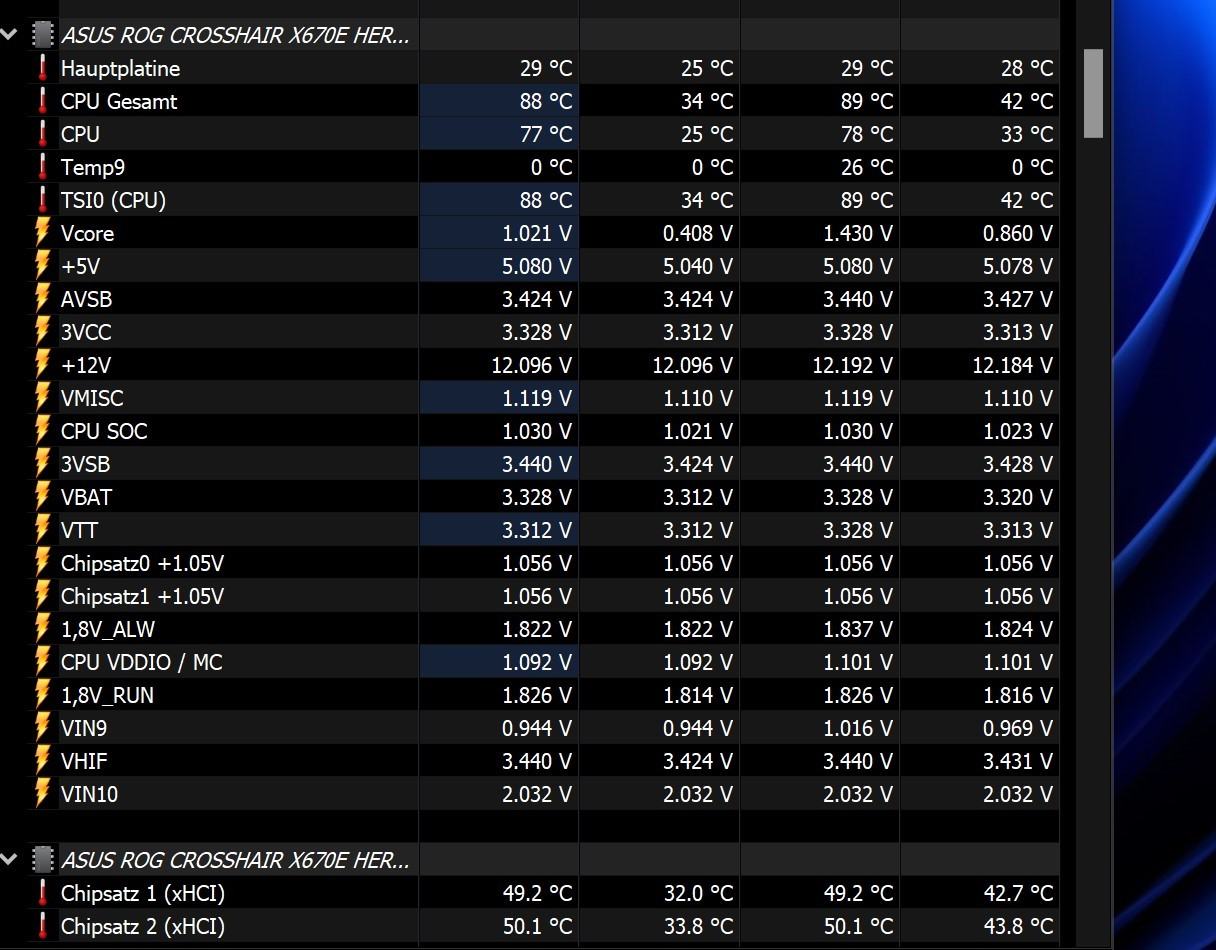Screen dimensions: 1216x950
Task: Select the 1,8V_RUN row label
Action: click(x=108, y=695)
